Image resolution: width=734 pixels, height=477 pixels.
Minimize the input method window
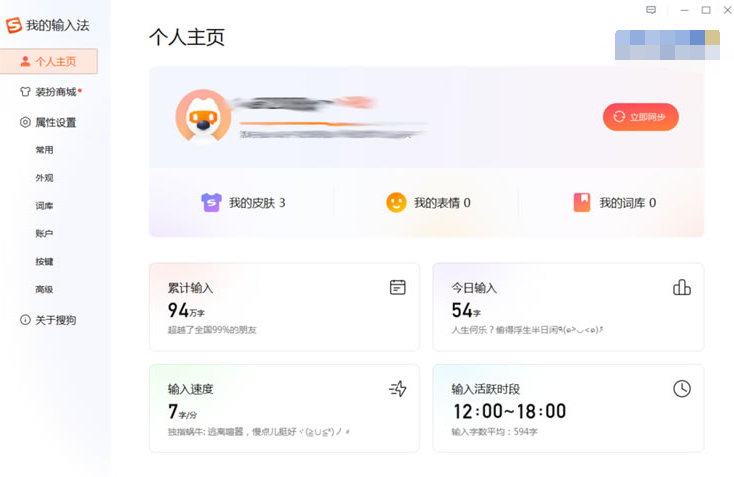(684, 10)
